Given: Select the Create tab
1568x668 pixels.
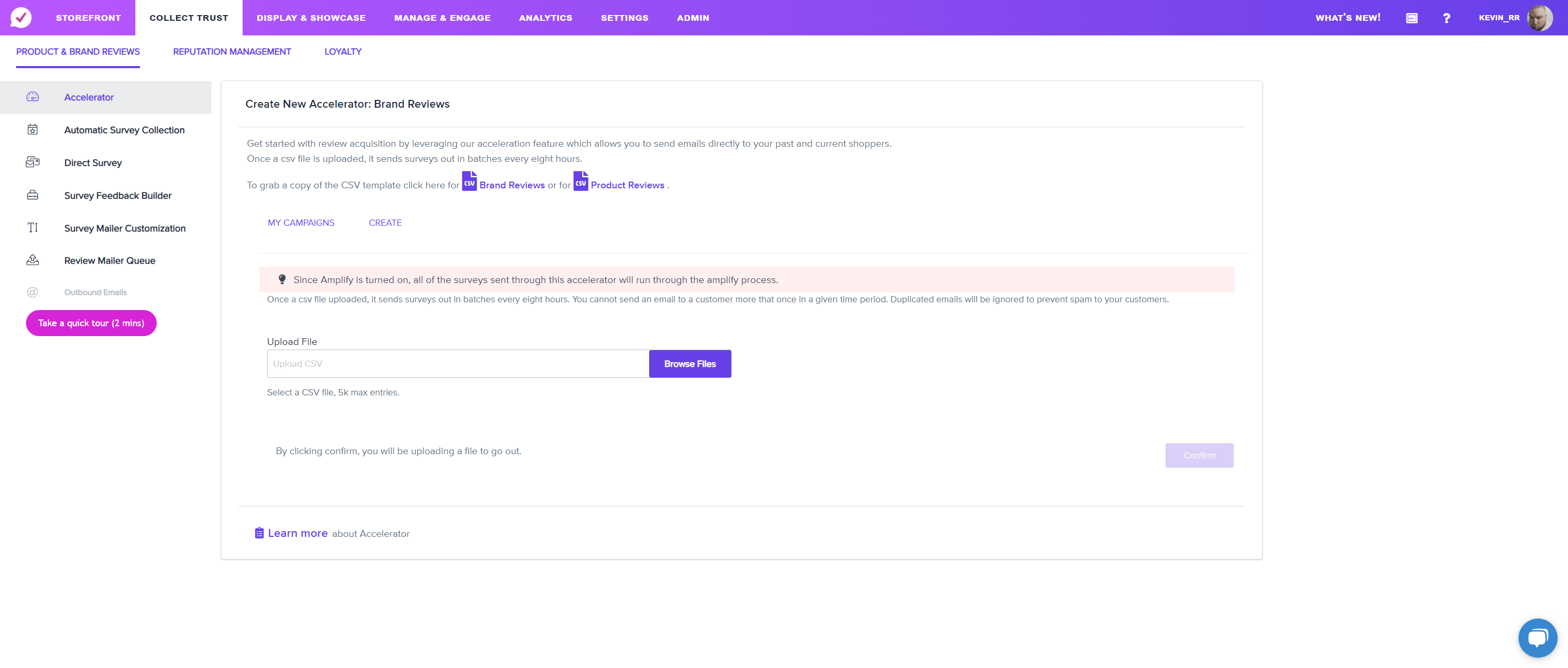Looking at the screenshot, I should [385, 223].
